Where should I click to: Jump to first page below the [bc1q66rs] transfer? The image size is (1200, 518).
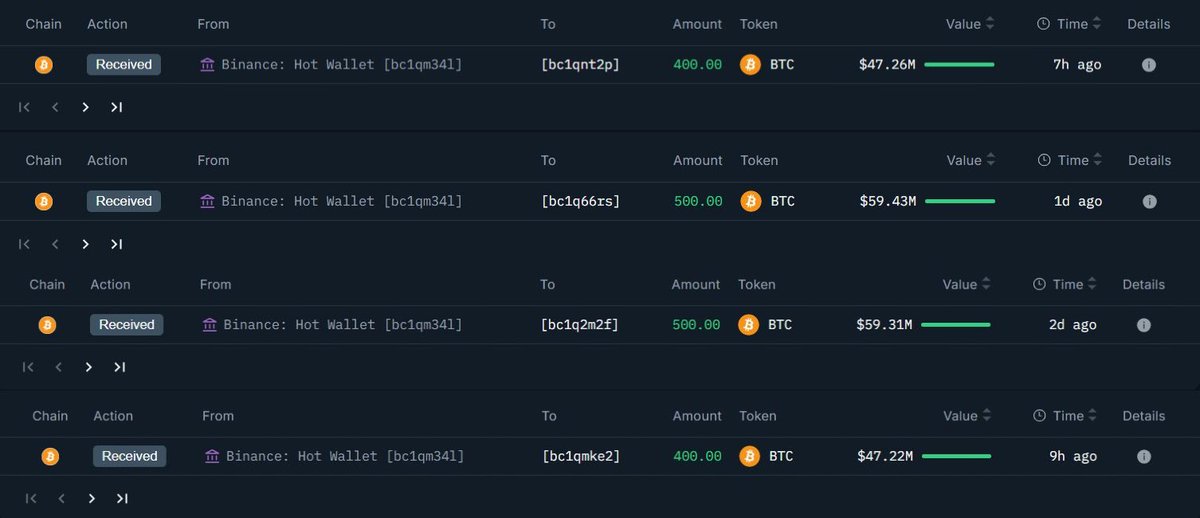coord(25,244)
